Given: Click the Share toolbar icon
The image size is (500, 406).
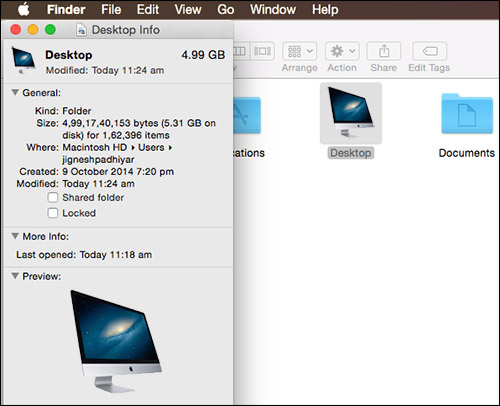Looking at the screenshot, I should (384, 51).
